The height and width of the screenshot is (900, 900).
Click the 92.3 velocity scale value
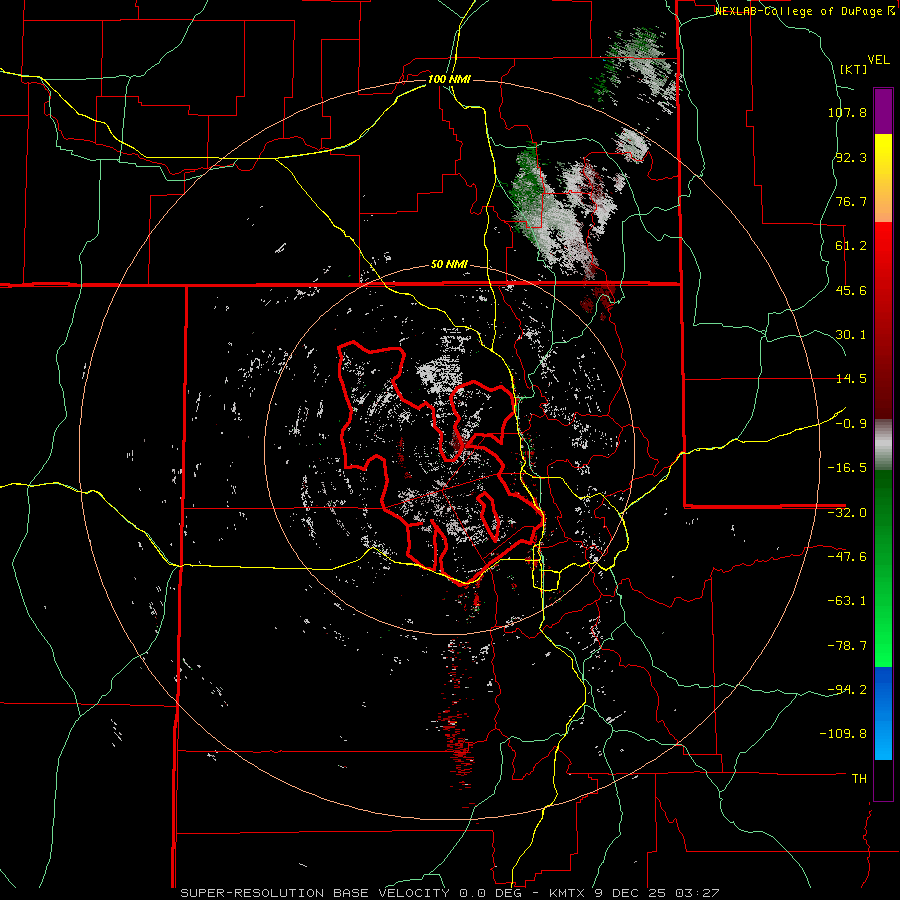click(x=851, y=157)
